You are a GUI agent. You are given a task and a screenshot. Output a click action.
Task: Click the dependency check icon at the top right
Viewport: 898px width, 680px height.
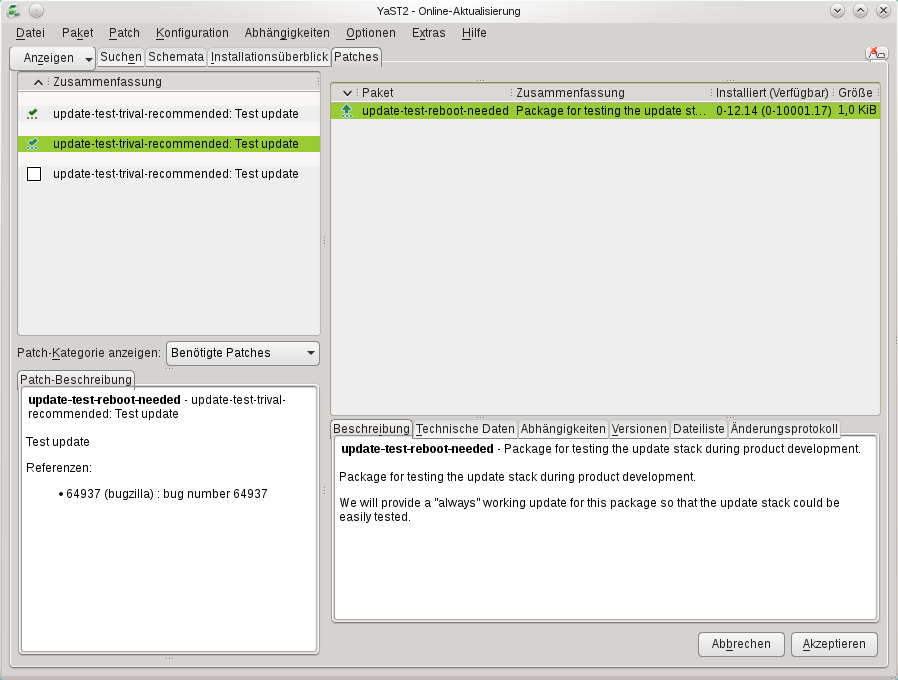[875, 53]
